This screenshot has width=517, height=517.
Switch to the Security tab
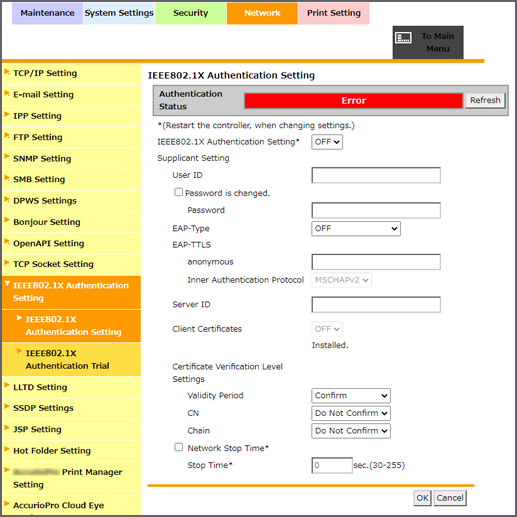pos(191,13)
